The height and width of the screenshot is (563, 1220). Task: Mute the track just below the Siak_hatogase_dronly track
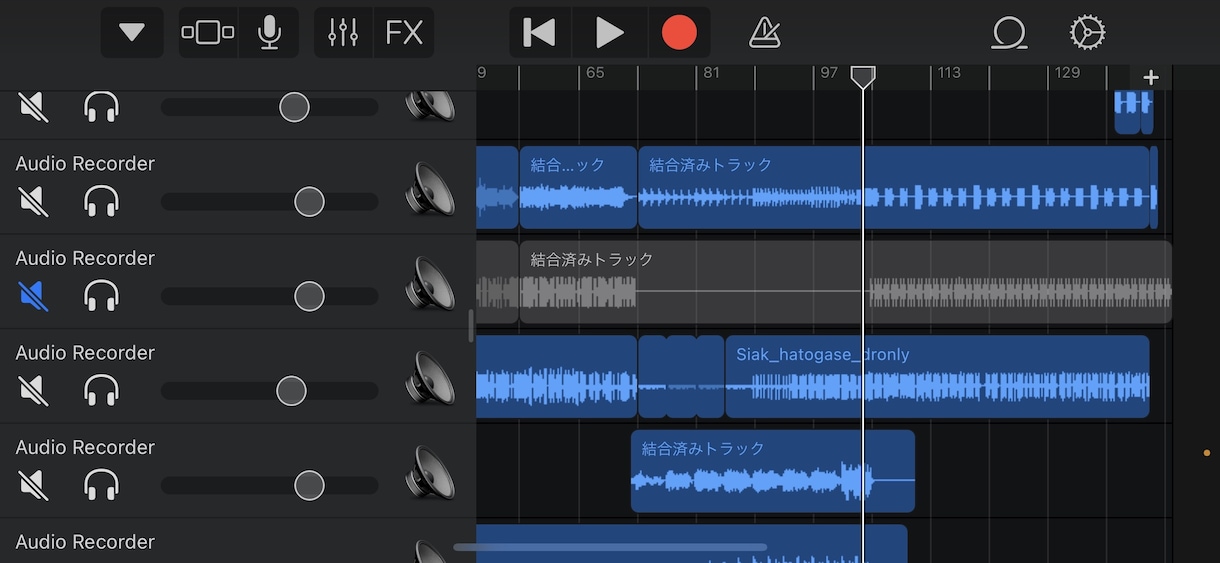tap(33, 485)
